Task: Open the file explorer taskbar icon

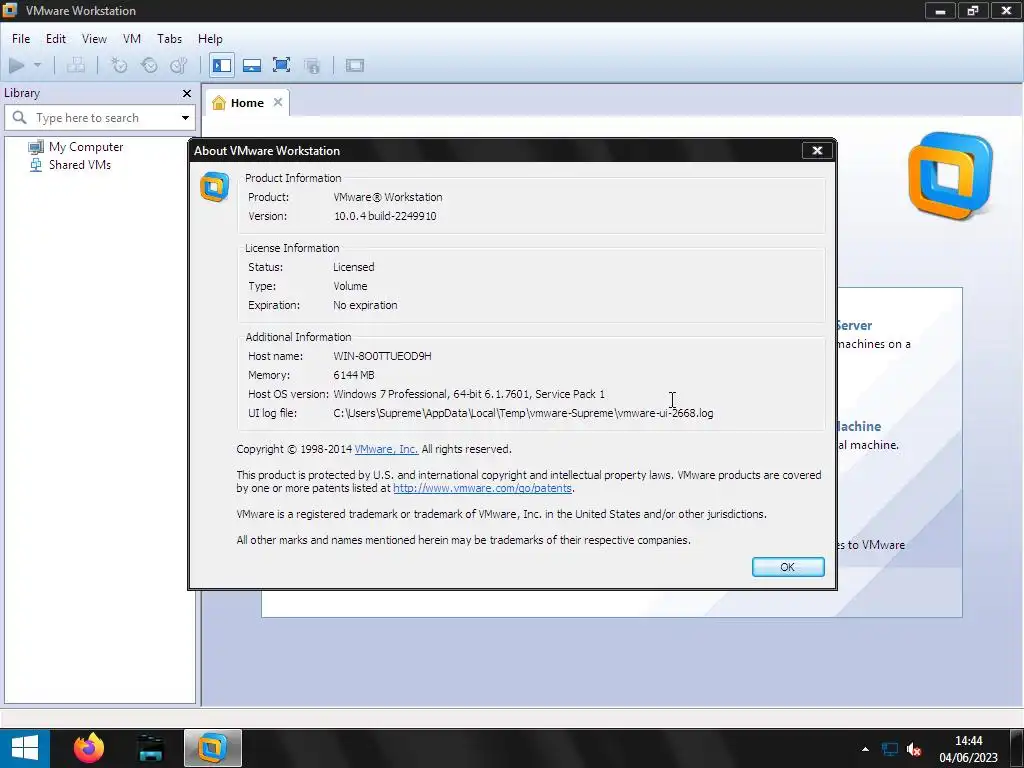Action: coord(151,748)
